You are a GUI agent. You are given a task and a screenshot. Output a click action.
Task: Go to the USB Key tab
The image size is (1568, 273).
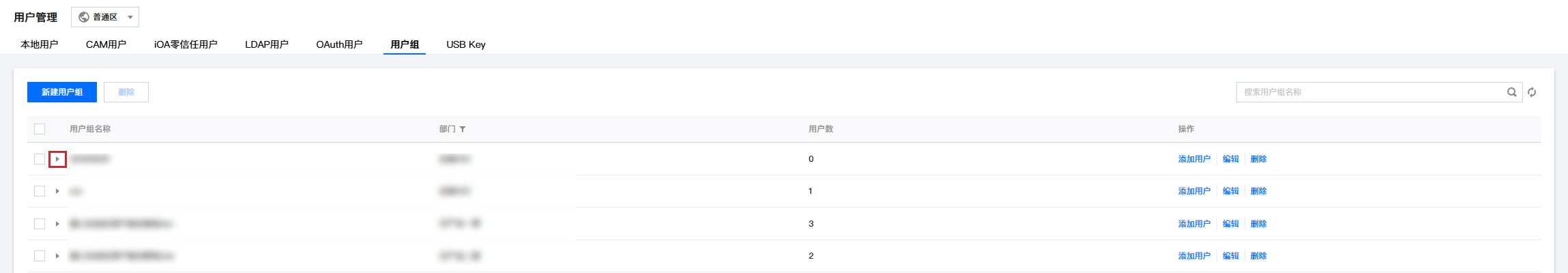pyautogui.click(x=466, y=44)
